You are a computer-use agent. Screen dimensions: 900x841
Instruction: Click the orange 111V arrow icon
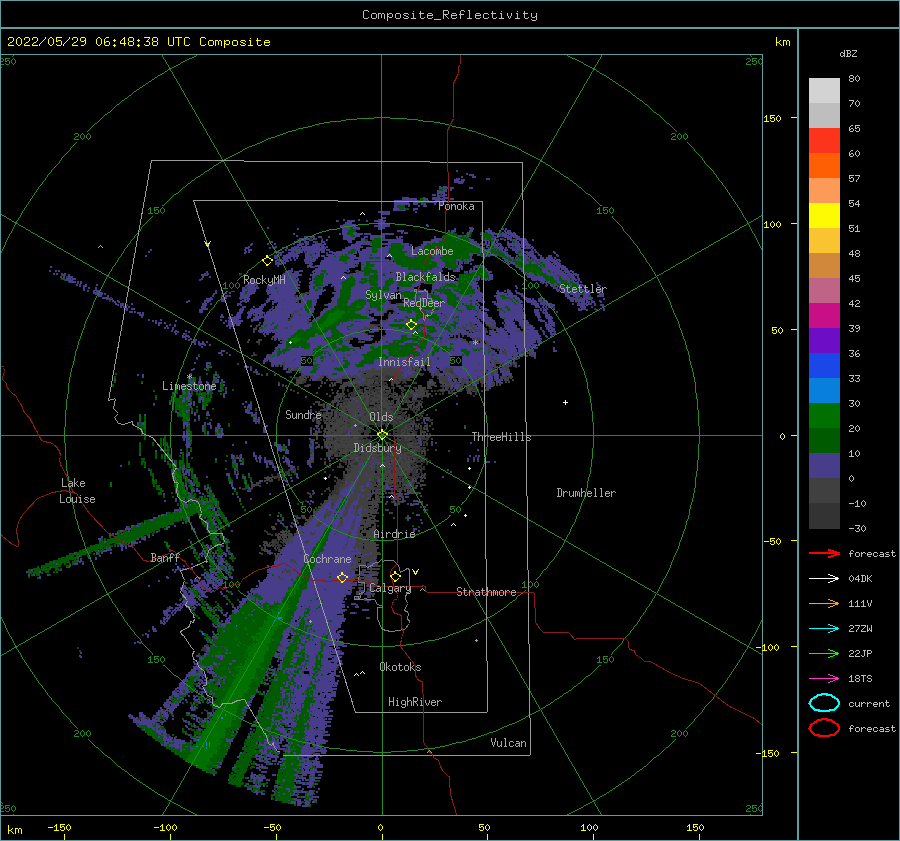(x=824, y=603)
